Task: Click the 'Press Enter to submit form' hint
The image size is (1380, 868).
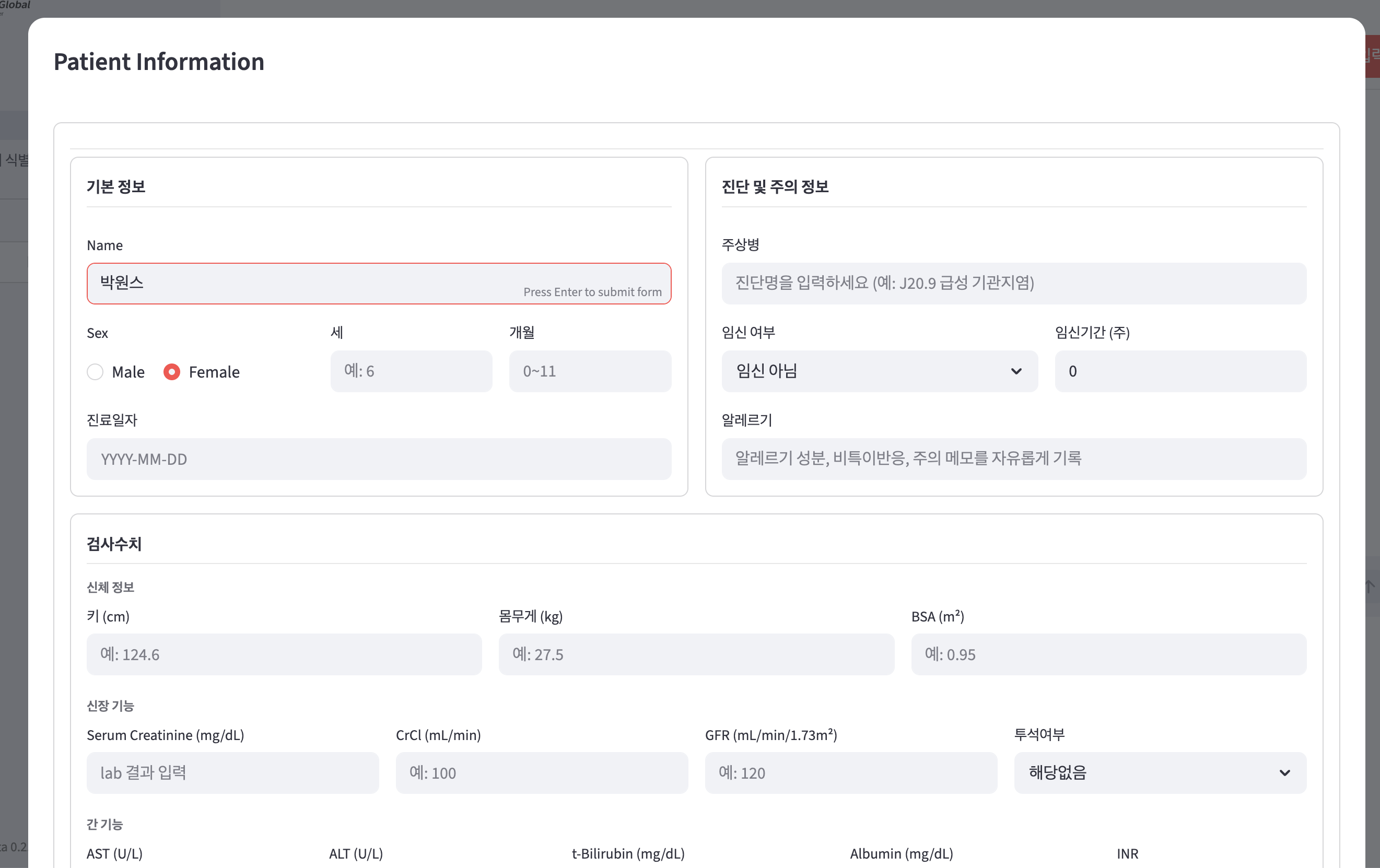Action: click(592, 292)
